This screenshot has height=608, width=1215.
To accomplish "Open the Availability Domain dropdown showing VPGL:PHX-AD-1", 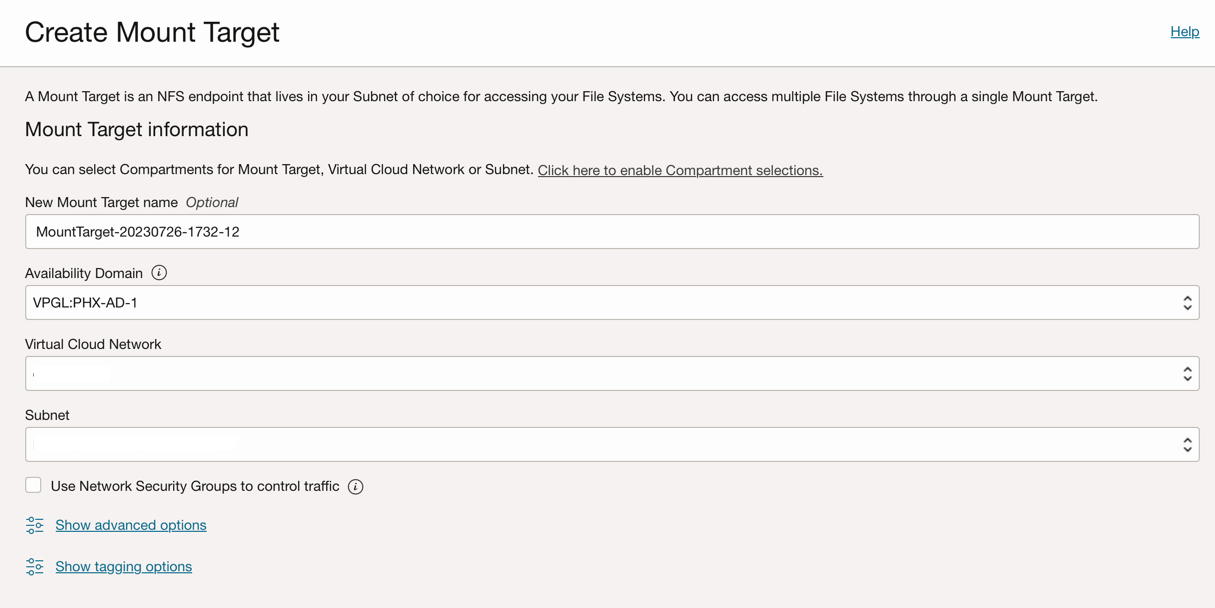I will coord(600,303).
